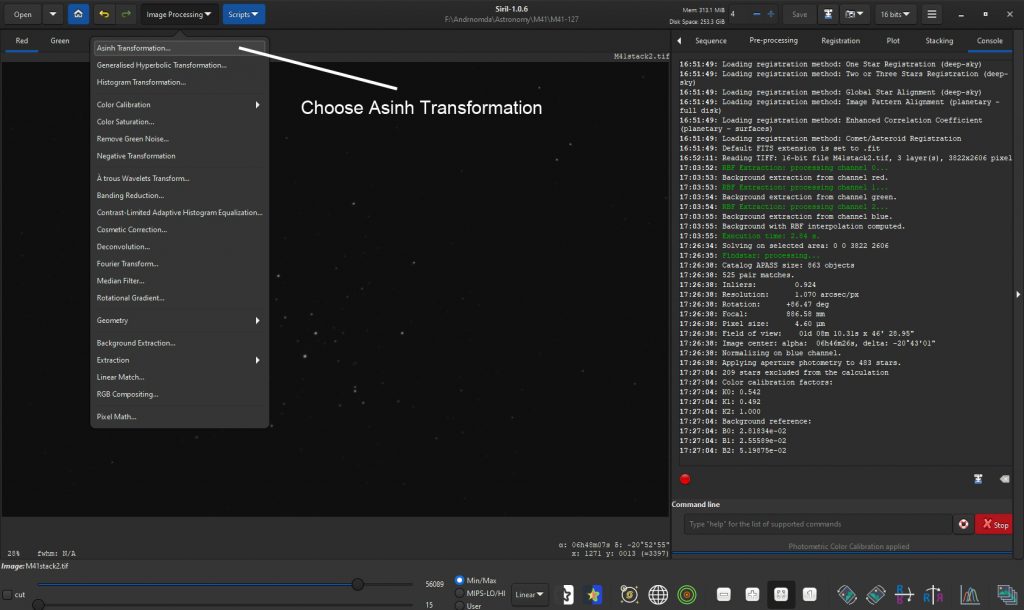
Task: Click the zoom 1:1 icon
Action: click(x=810, y=594)
